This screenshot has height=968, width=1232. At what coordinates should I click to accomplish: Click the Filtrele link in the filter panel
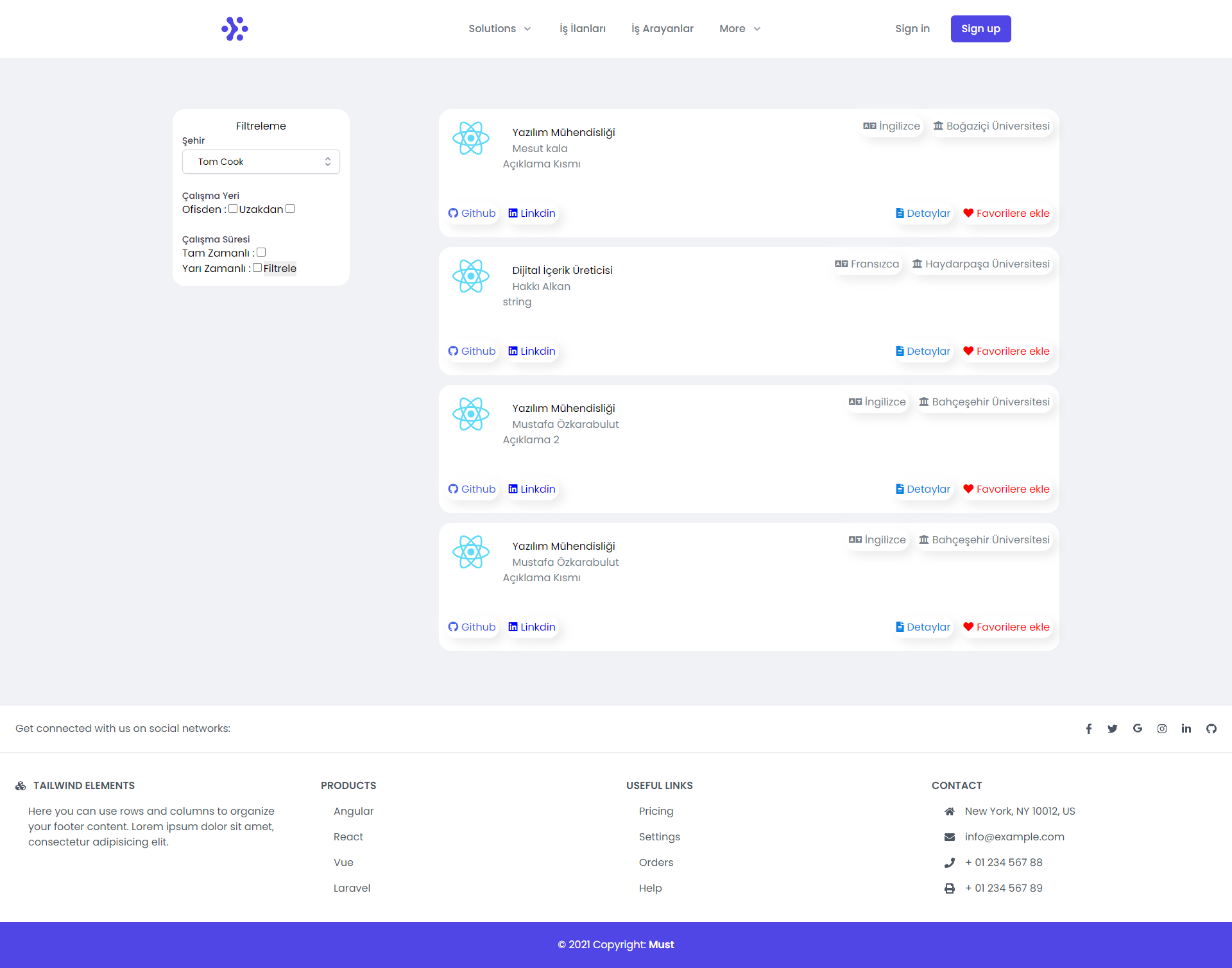pos(280,268)
